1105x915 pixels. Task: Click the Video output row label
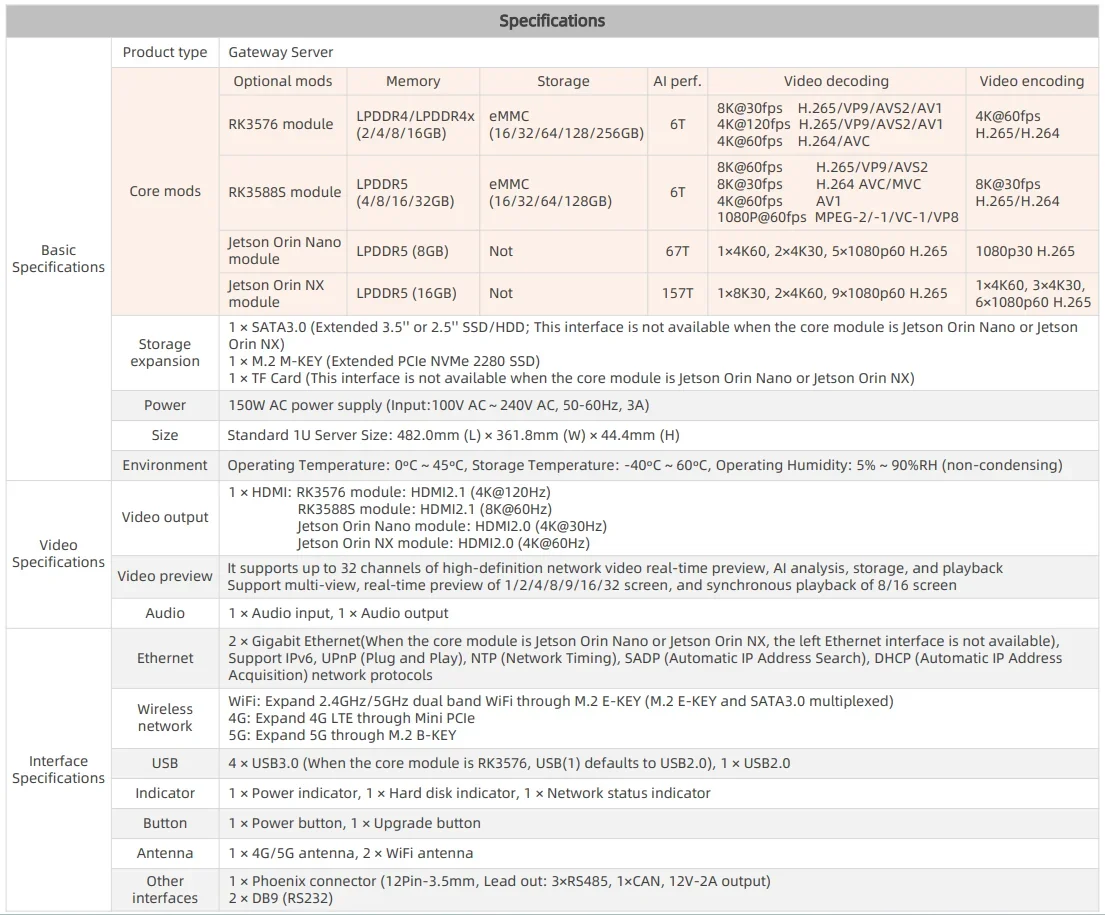165,517
